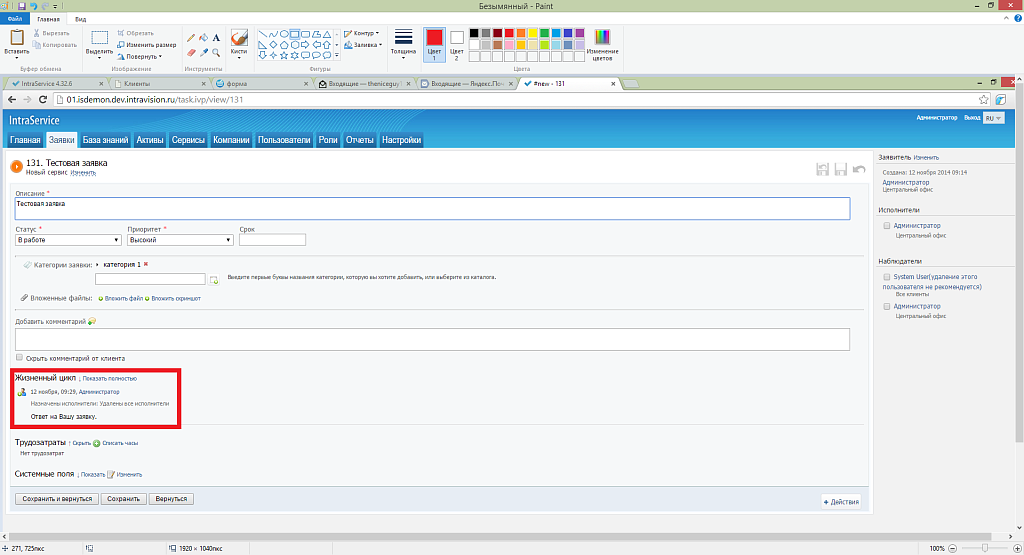Open the Файл menu tab

[x=15, y=19]
